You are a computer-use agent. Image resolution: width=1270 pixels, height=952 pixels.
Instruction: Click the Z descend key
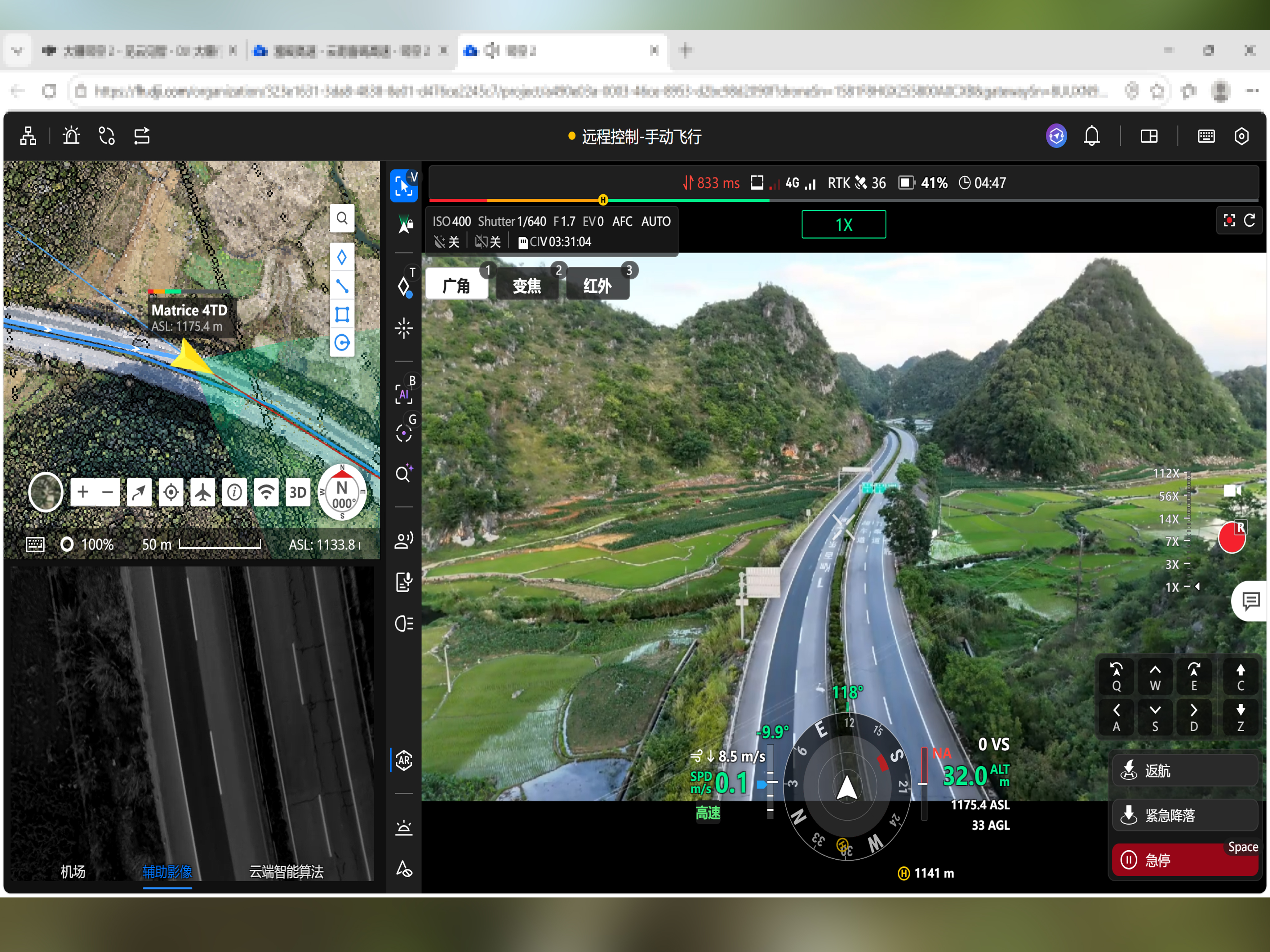(x=1240, y=717)
